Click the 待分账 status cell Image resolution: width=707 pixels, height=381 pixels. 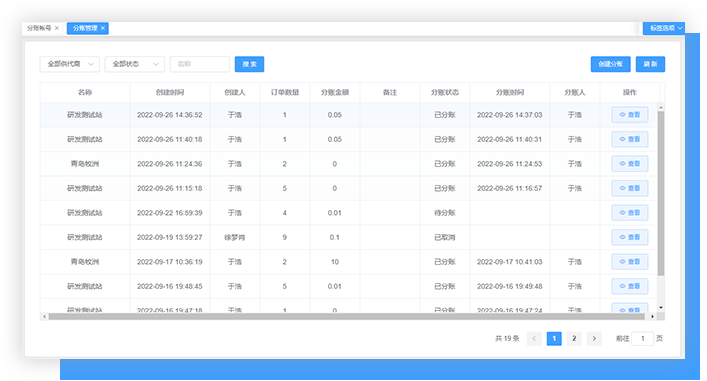(445, 212)
